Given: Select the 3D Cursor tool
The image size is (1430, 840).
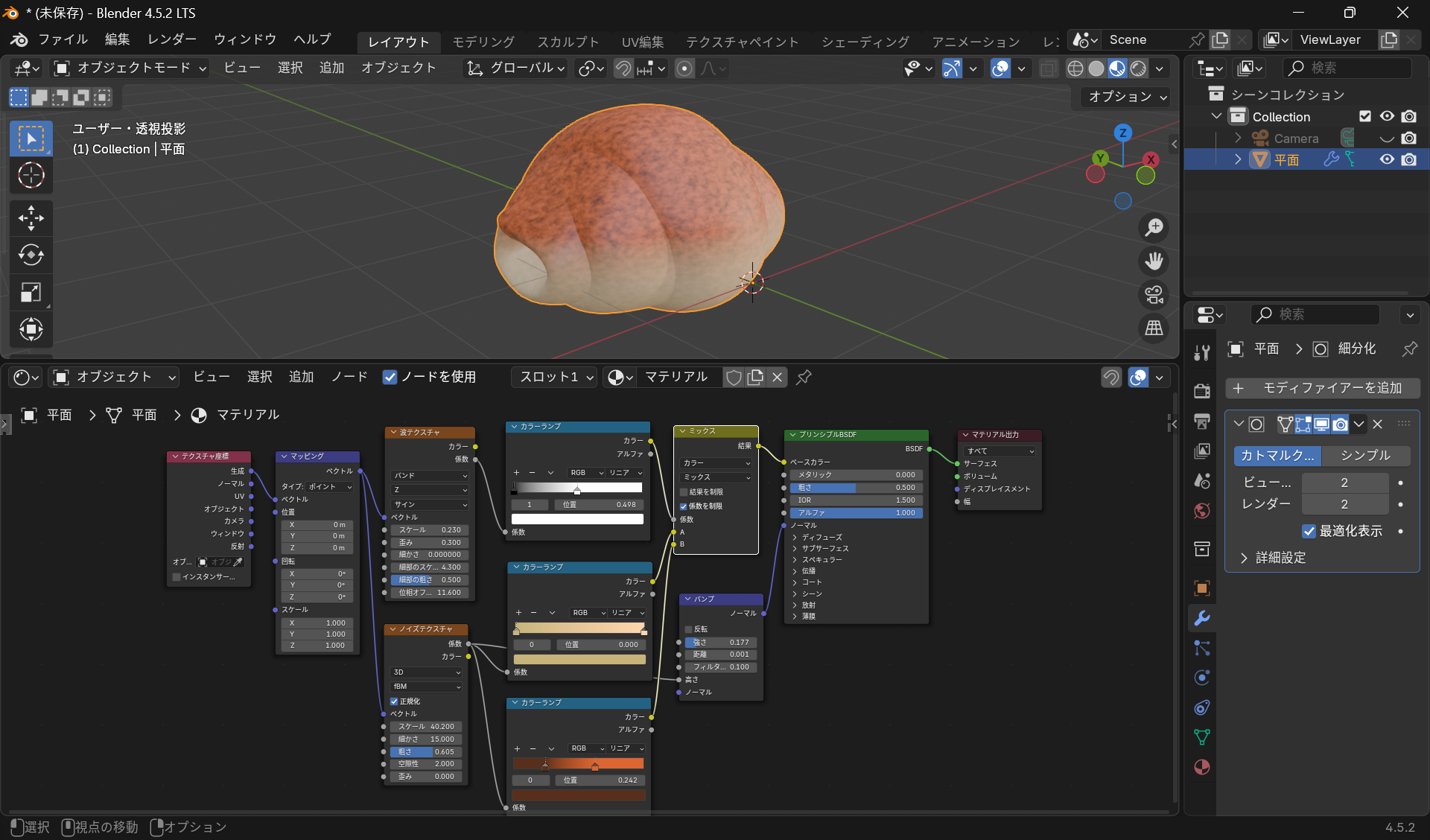Looking at the screenshot, I should point(31,176).
